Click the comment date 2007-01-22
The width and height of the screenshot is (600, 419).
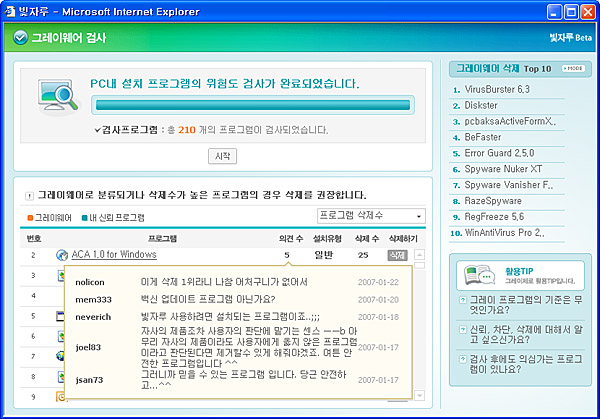coord(378,282)
